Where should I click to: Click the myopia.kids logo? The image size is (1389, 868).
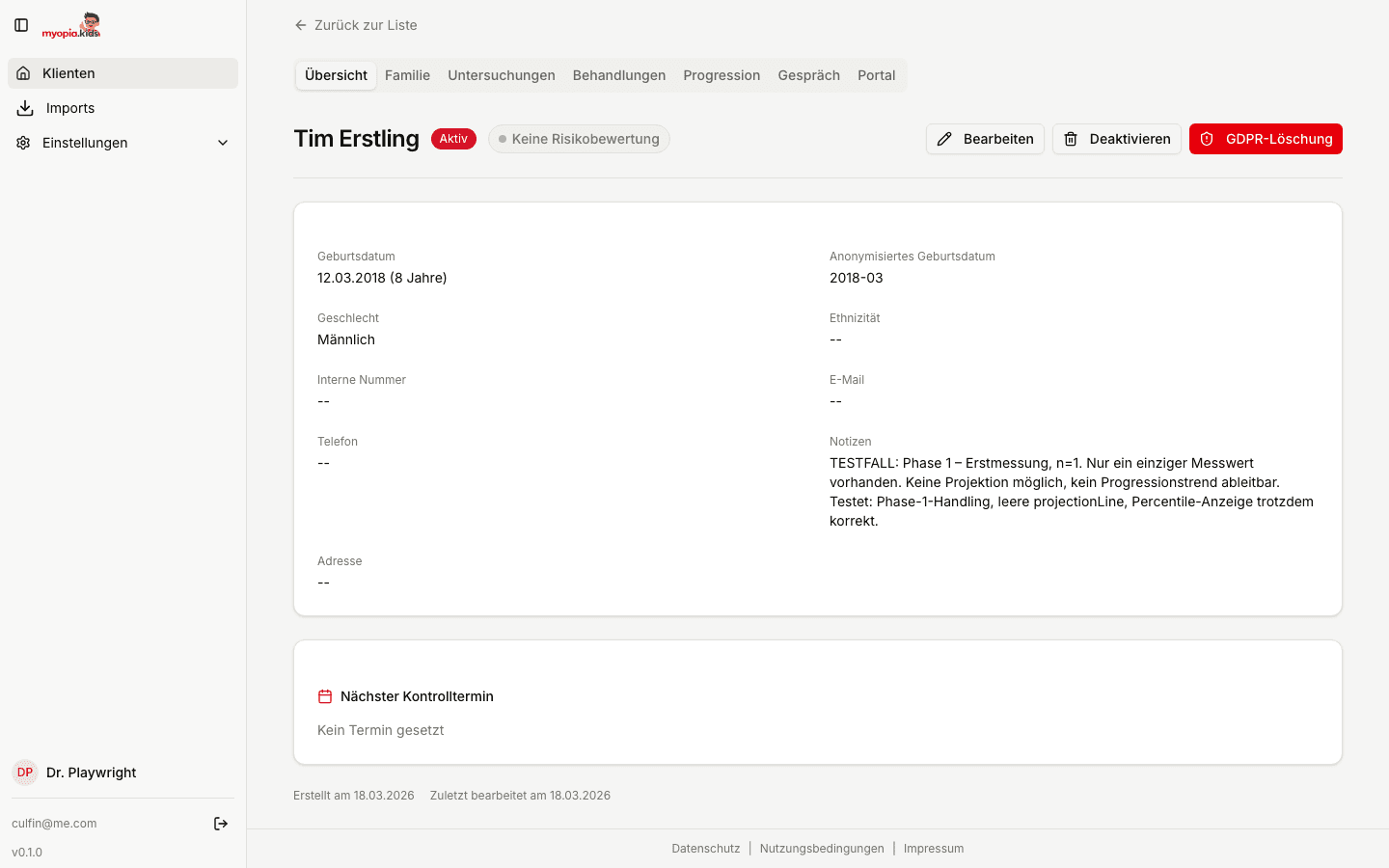(71, 26)
